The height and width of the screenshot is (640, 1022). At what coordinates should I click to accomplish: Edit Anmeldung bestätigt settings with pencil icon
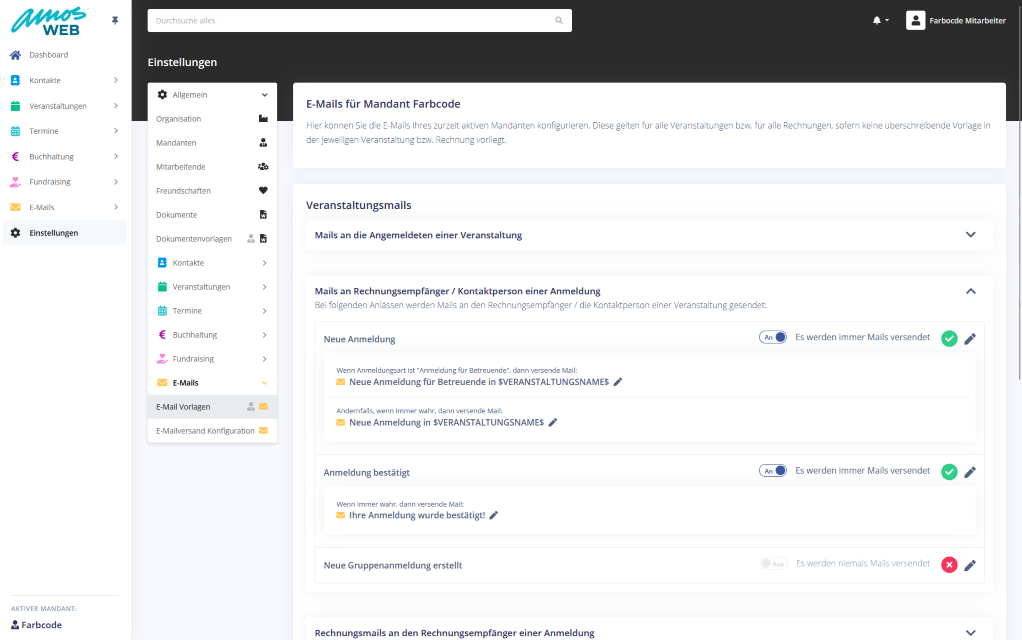click(x=969, y=472)
